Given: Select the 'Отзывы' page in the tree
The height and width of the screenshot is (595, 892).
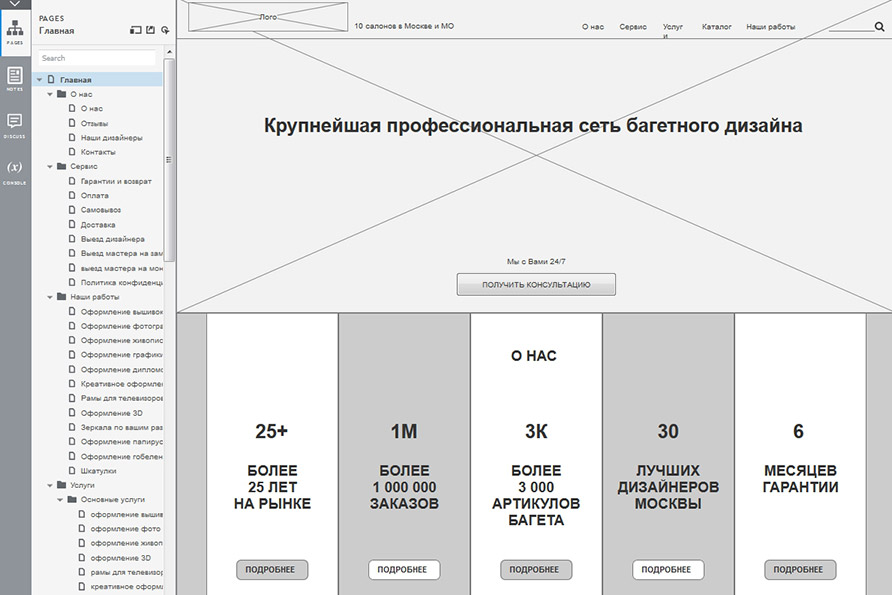Looking at the screenshot, I should 95,123.
